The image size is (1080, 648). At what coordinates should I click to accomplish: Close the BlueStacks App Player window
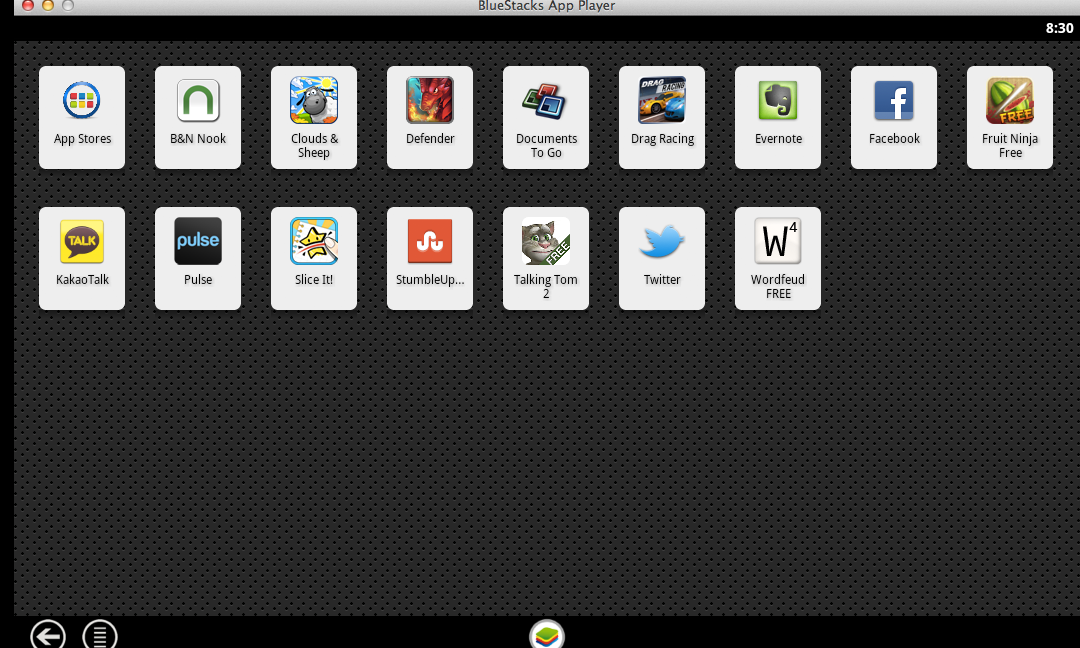pos(28,6)
